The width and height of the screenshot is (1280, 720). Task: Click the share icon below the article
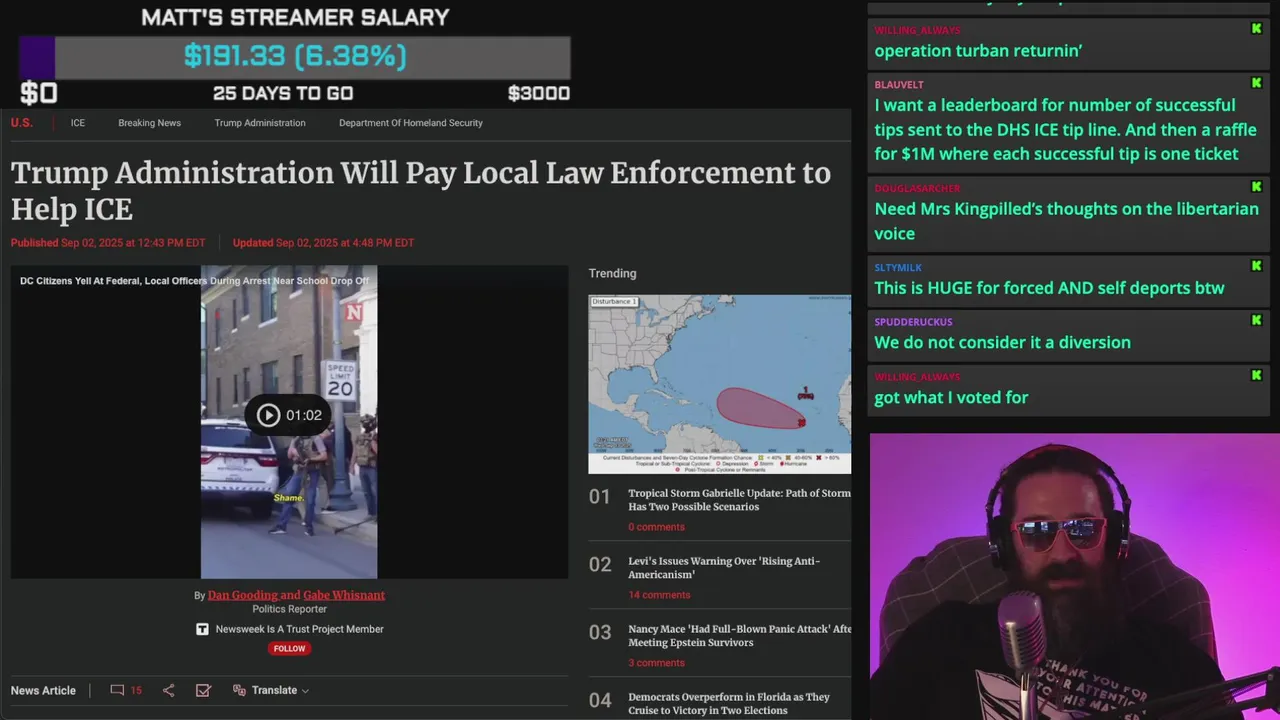(x=168, y=690)
